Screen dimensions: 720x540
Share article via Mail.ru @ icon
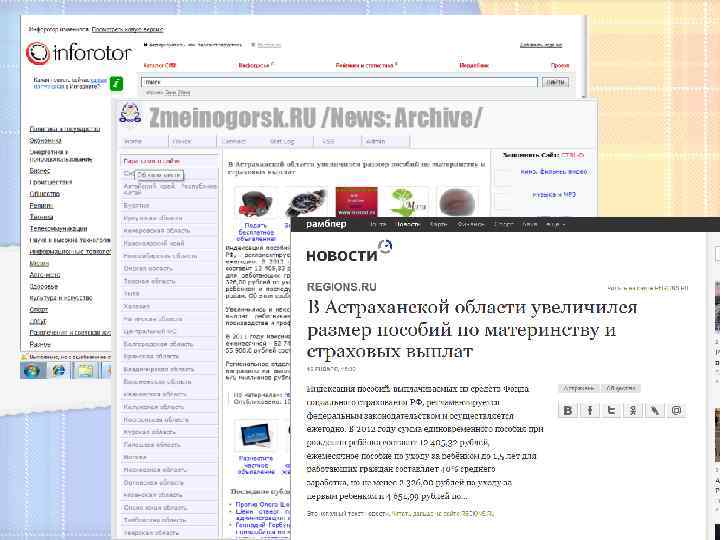(x=676, y=410)
